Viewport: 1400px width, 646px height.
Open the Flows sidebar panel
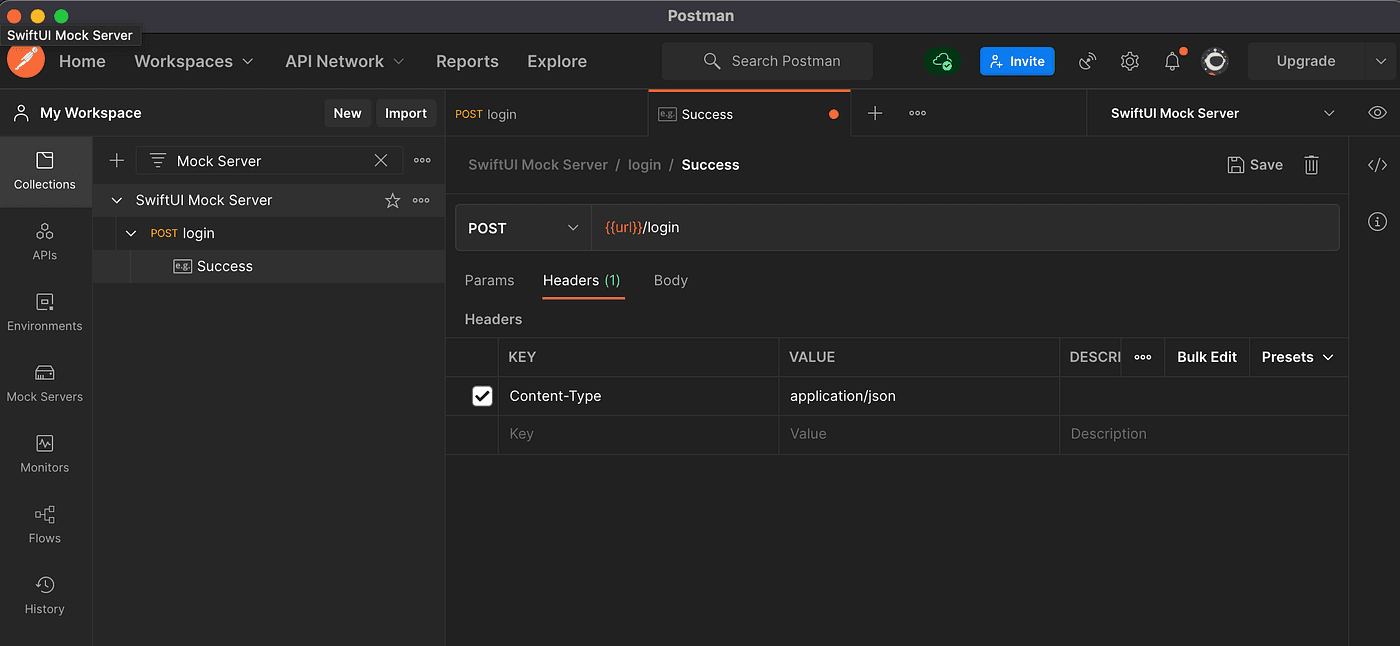coord(45,526)
